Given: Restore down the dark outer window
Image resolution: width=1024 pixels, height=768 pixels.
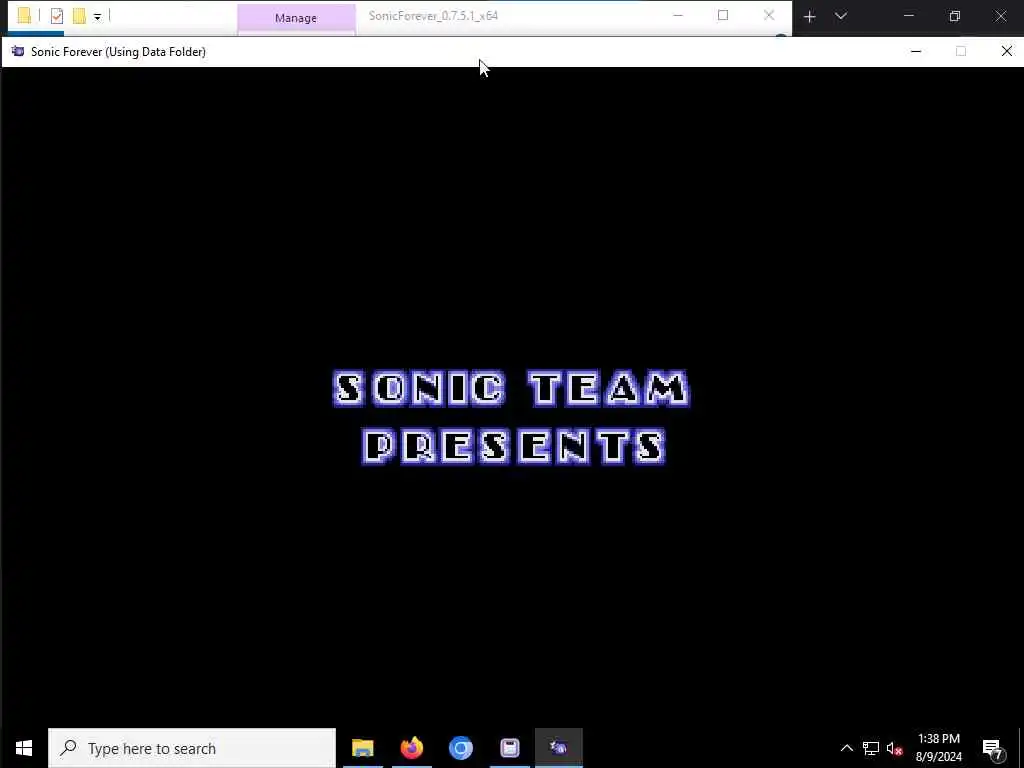Looking at the screenshot, I should [955, 16].
